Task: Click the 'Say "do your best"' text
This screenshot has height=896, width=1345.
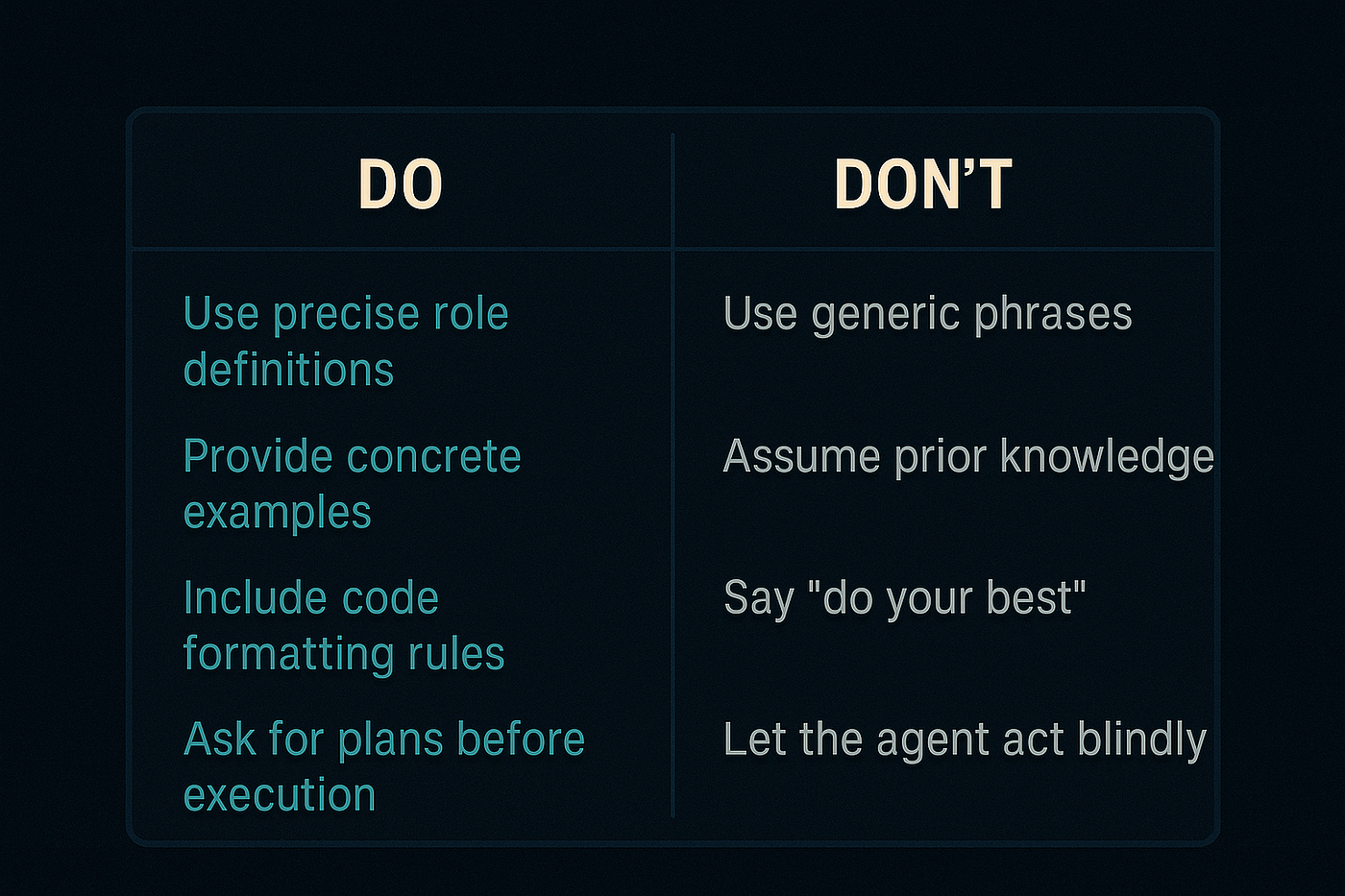Action: click(905, 599)
